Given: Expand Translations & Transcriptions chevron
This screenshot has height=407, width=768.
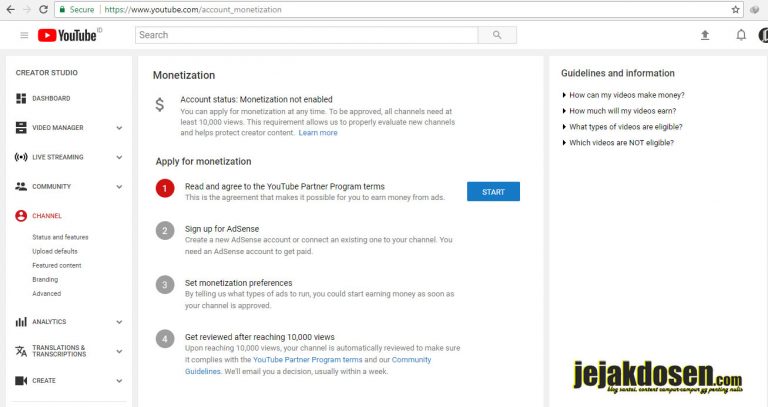Looking at the screenshot, I should click(119, 351).
